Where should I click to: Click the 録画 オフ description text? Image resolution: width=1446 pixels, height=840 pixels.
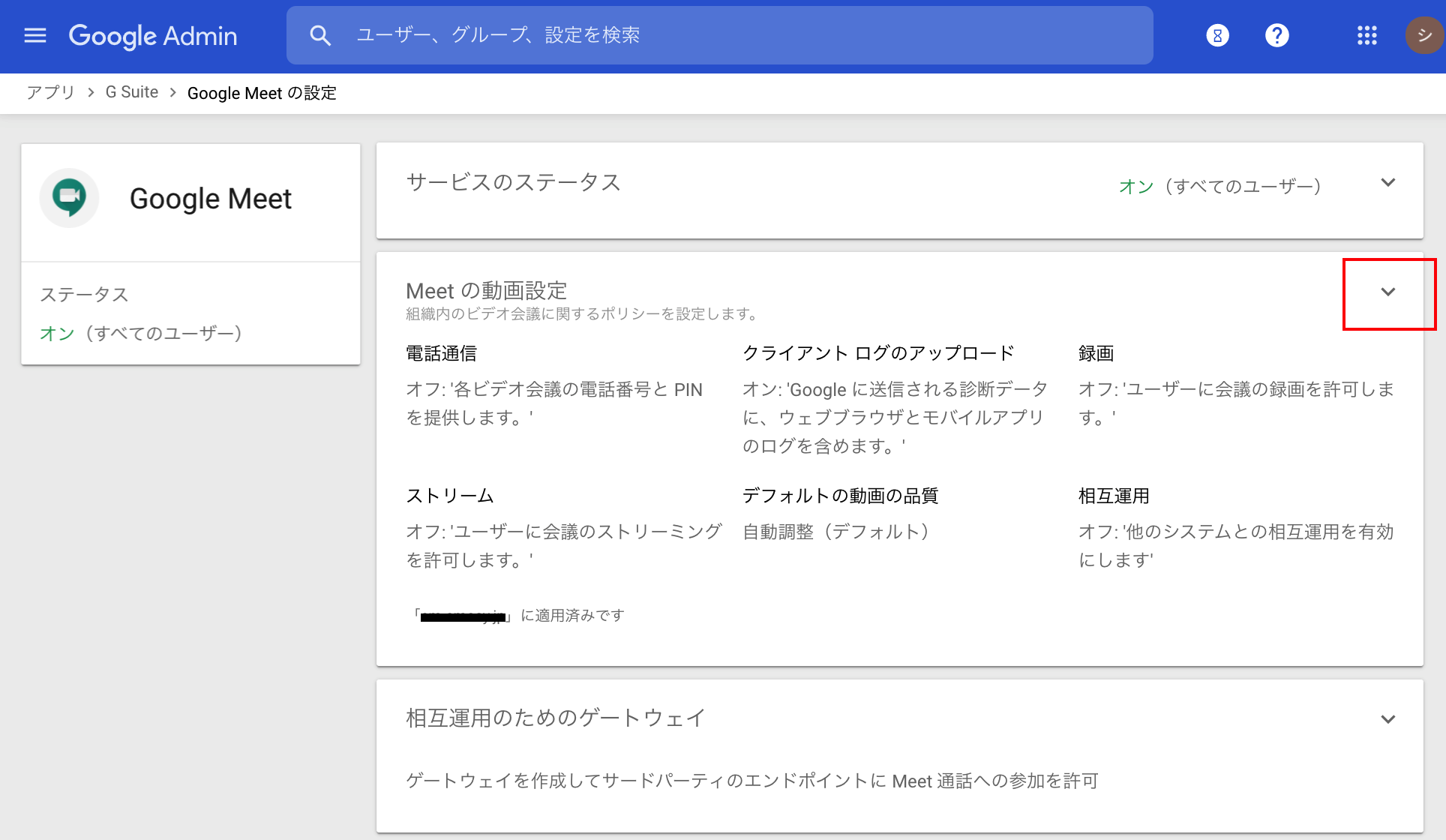(1236, 403)
